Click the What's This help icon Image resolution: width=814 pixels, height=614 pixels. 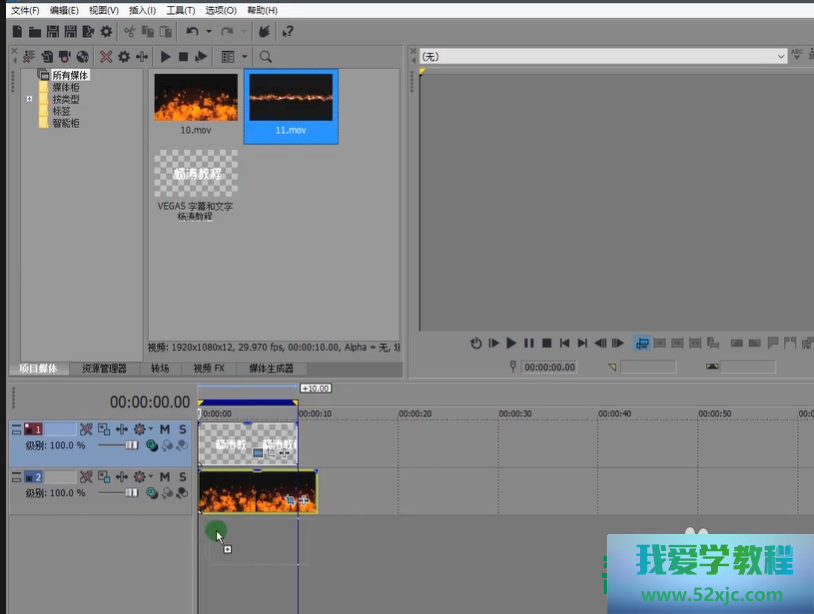coord(288,32)
